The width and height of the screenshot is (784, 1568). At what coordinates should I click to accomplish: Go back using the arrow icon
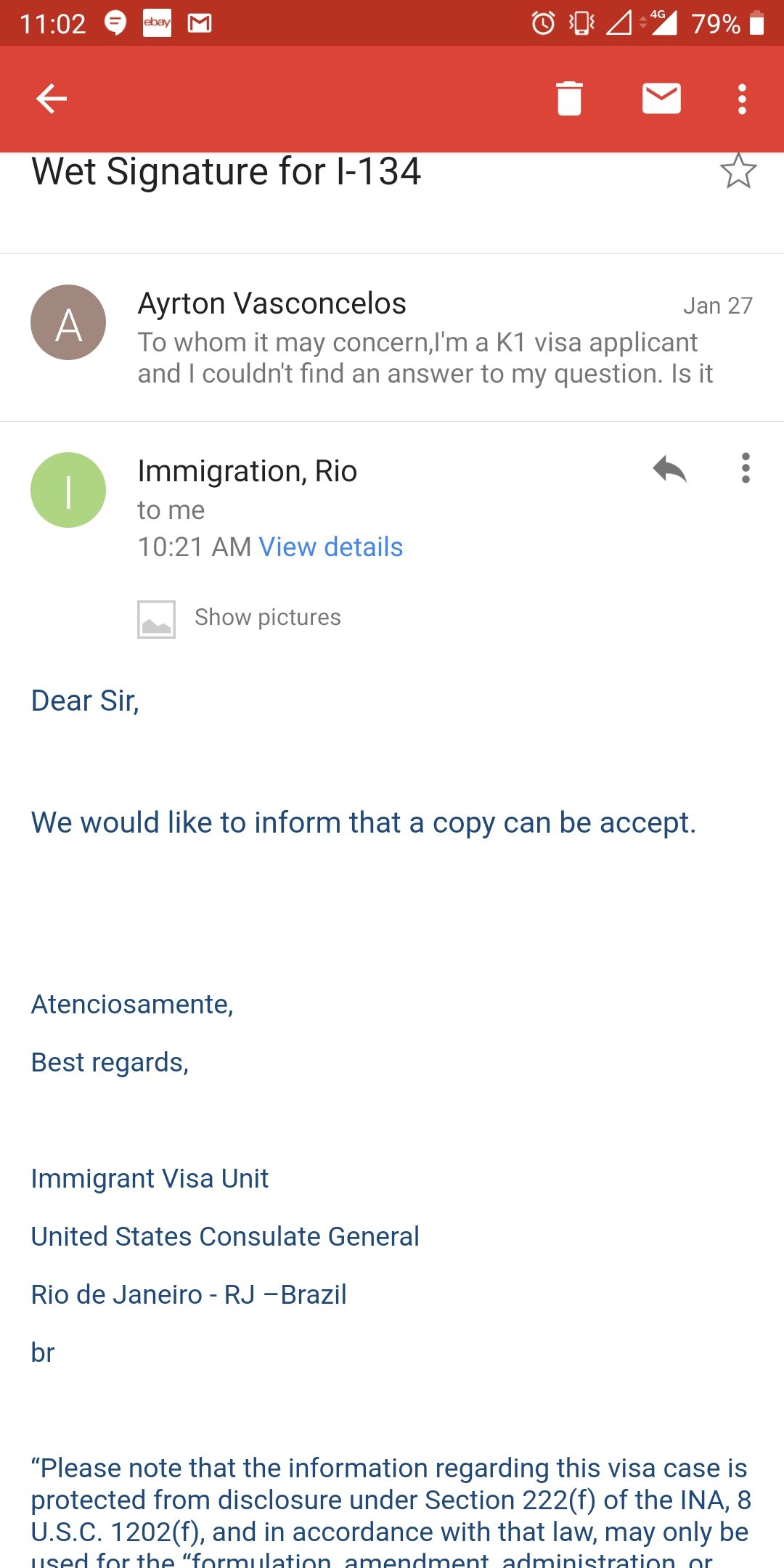52,99
